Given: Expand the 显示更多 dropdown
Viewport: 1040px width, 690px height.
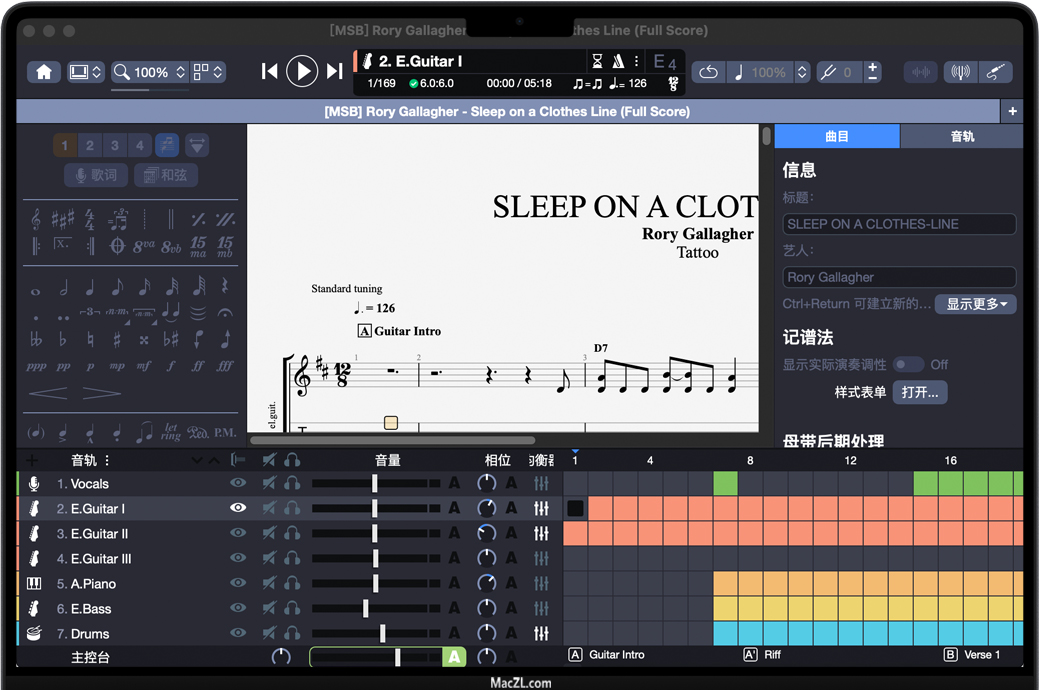Looking at the screenshot, I should click(975, 304).
